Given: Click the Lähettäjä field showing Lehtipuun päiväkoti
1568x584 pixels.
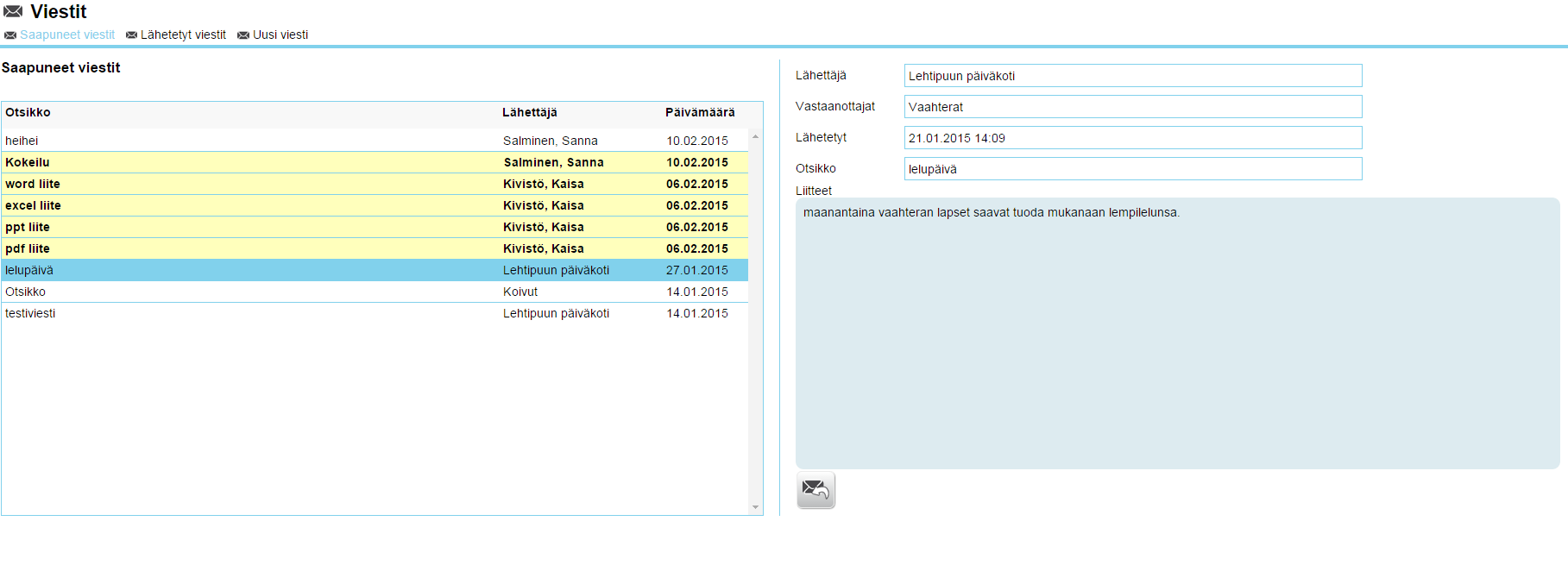Looking at the screenshot, I should (1133, 76).
